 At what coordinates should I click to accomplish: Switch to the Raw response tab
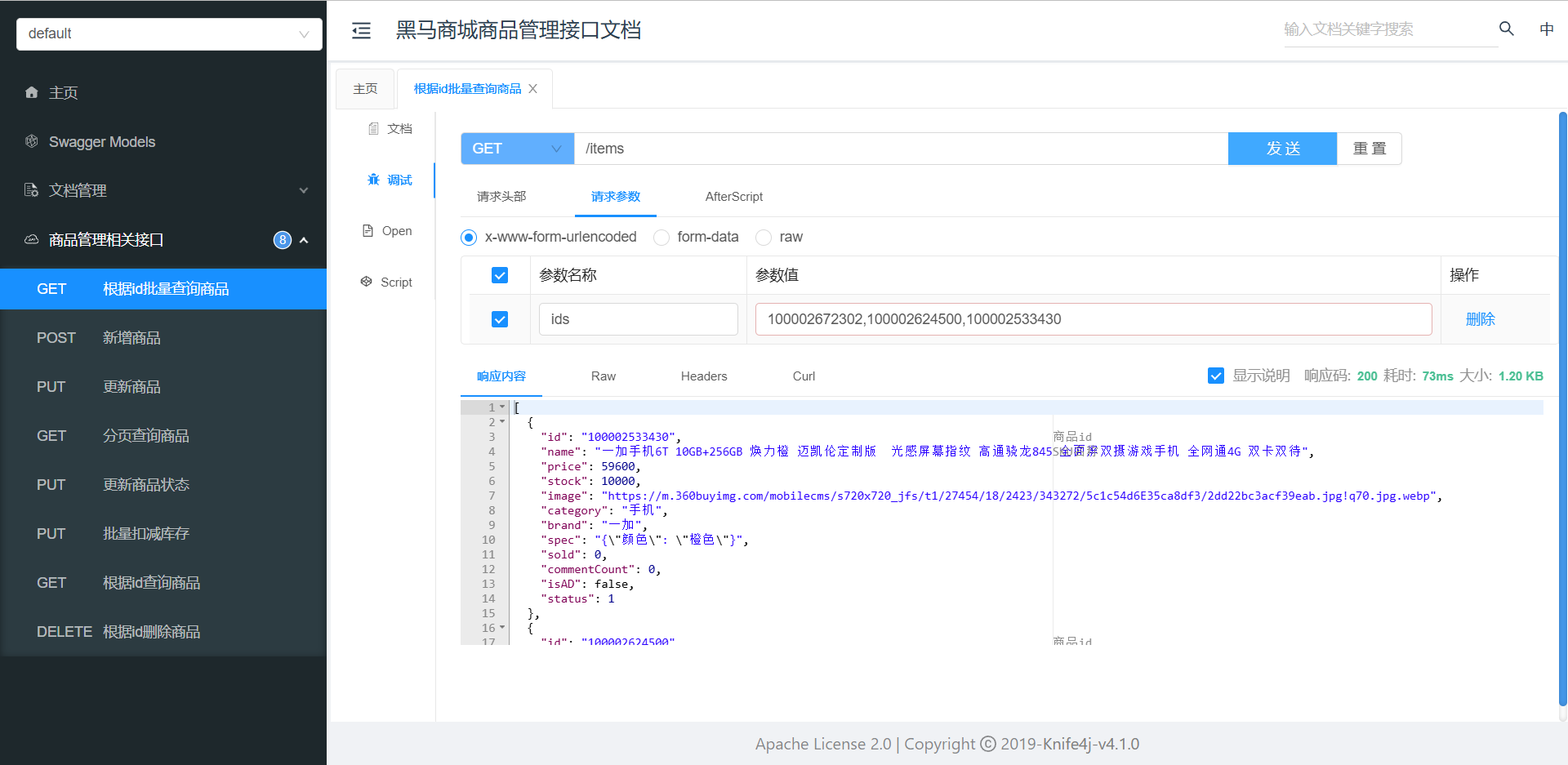(604, 376)
